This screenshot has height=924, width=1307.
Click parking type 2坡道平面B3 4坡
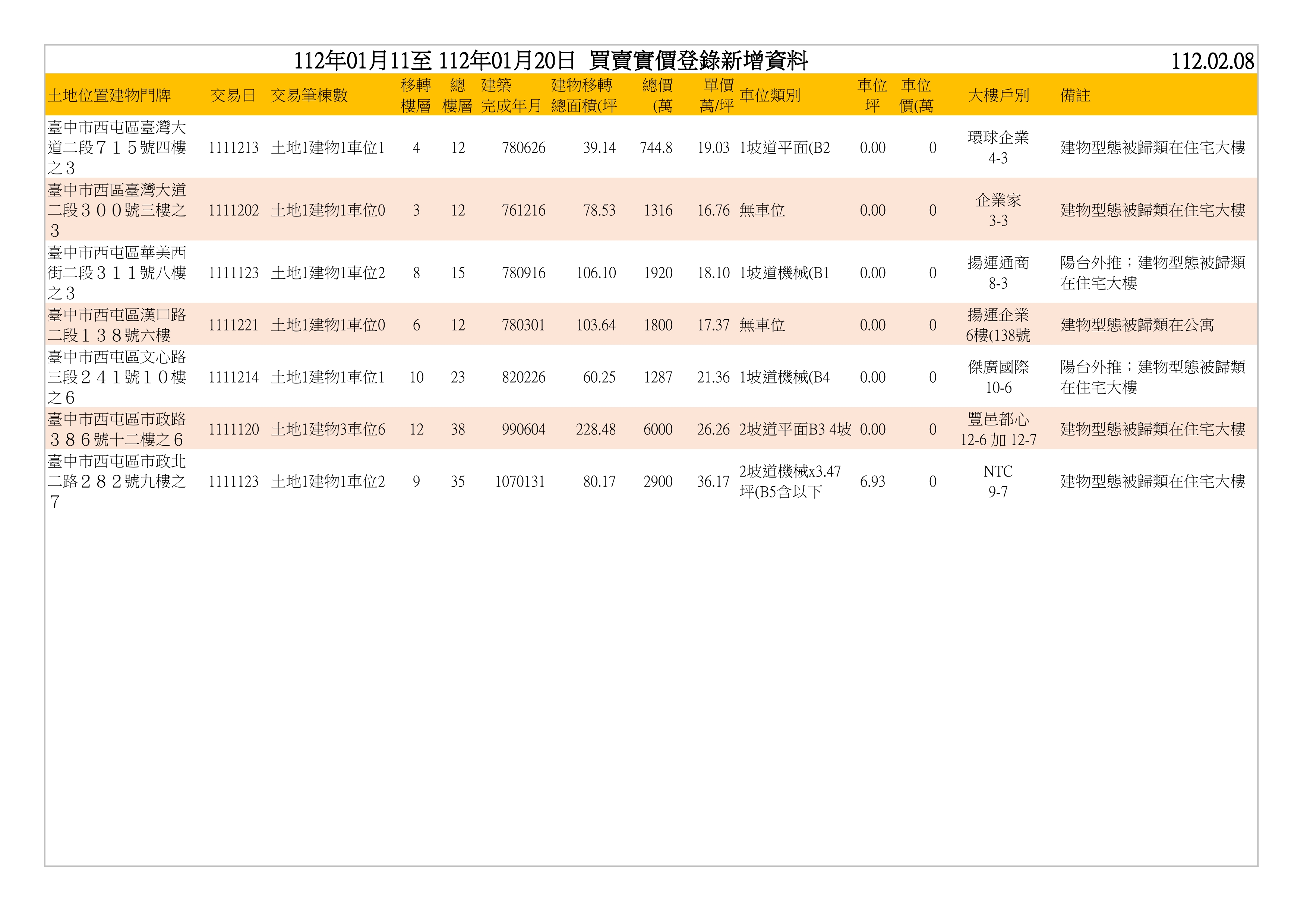(795, 430)
